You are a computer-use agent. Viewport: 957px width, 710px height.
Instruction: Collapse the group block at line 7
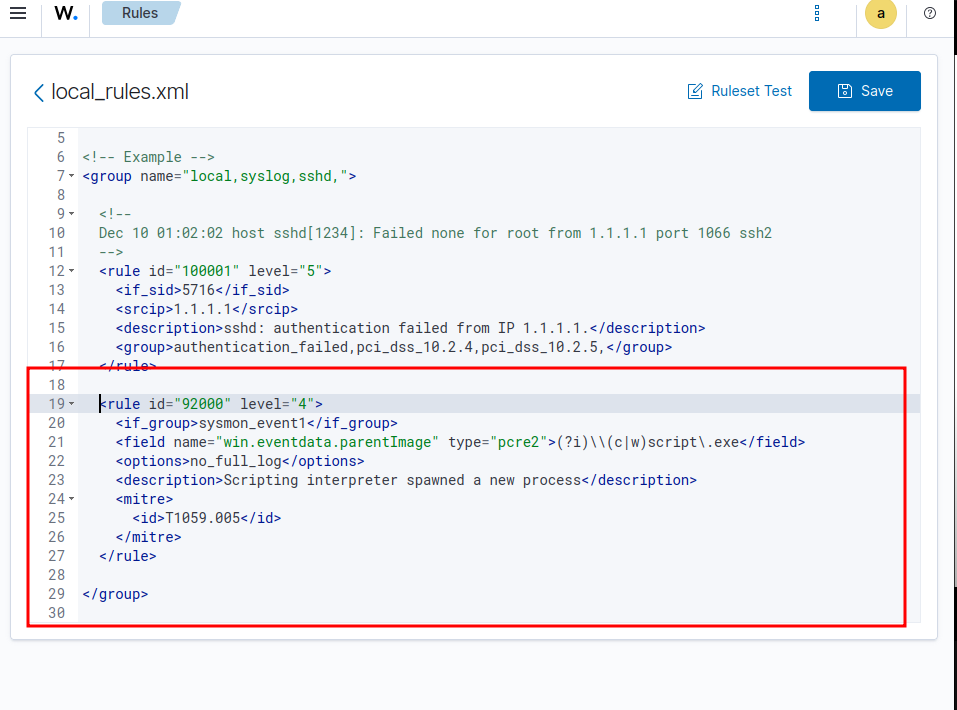[x=72, y=176]
